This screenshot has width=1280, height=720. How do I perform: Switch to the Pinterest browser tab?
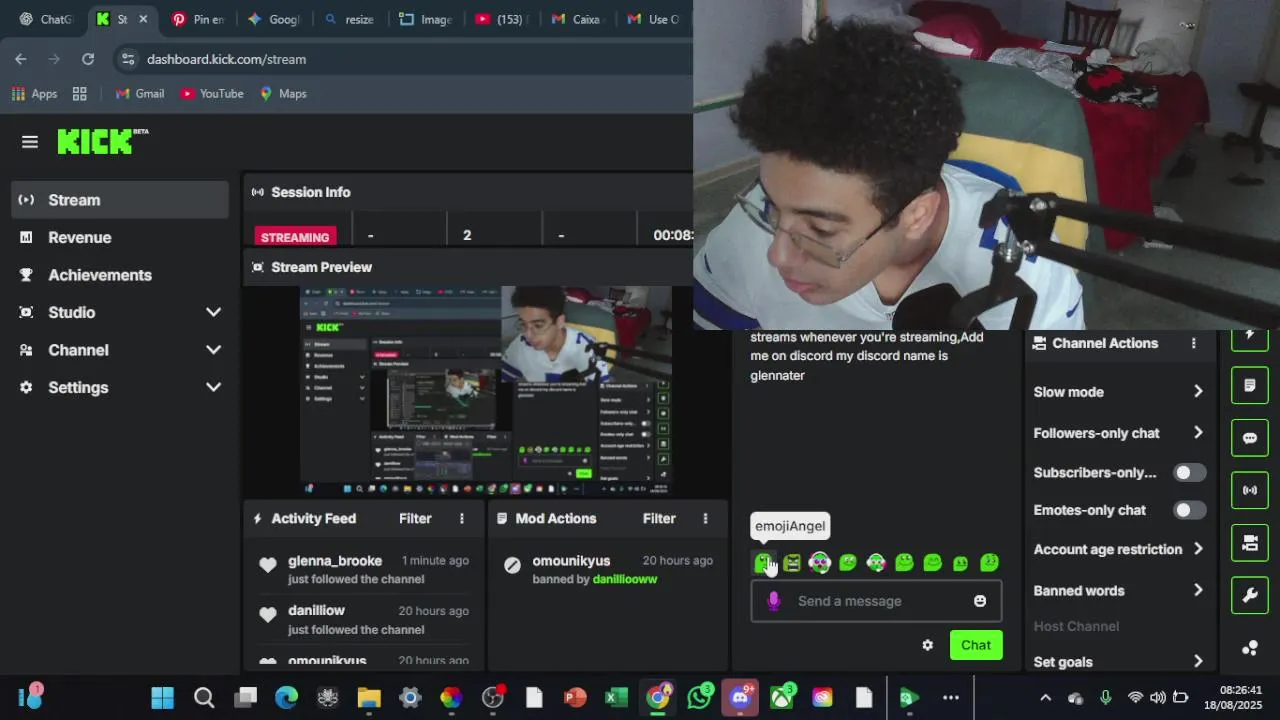(x=198, y=19)
